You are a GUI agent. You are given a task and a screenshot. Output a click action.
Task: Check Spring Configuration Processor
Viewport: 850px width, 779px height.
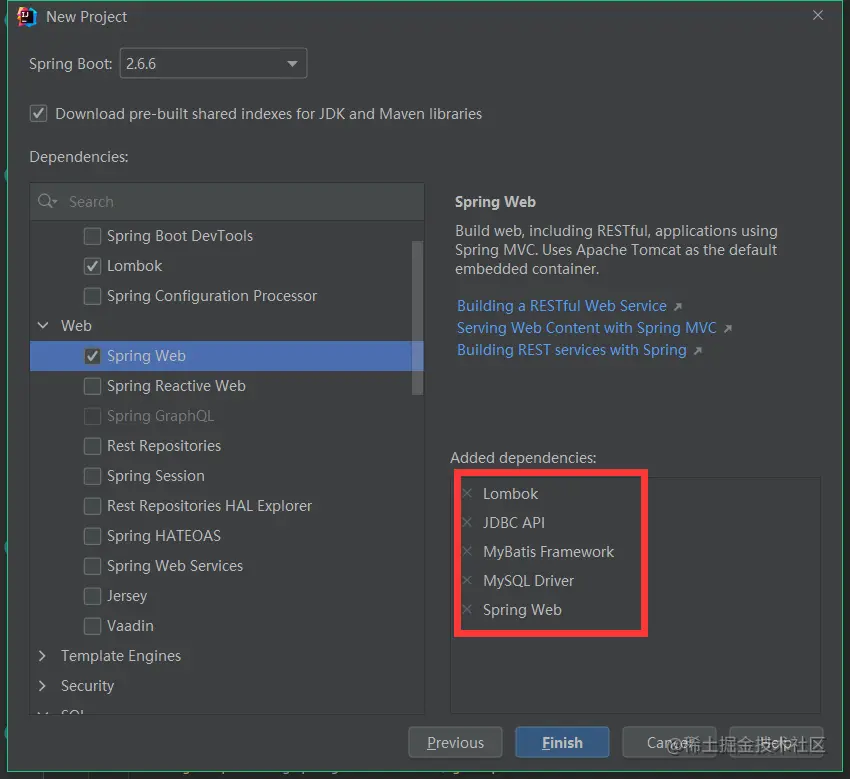point(92,296)
